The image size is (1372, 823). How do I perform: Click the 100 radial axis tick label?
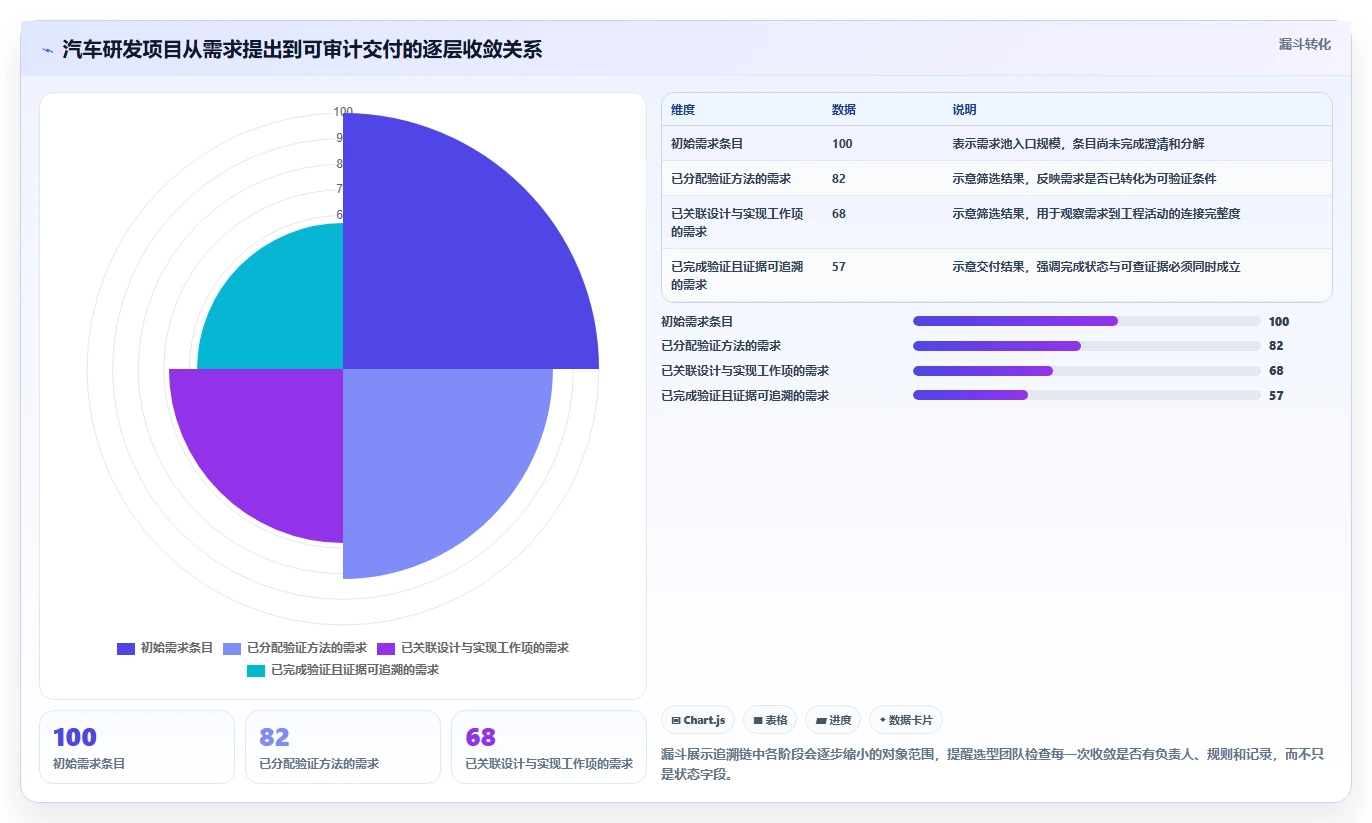(343, 112)
